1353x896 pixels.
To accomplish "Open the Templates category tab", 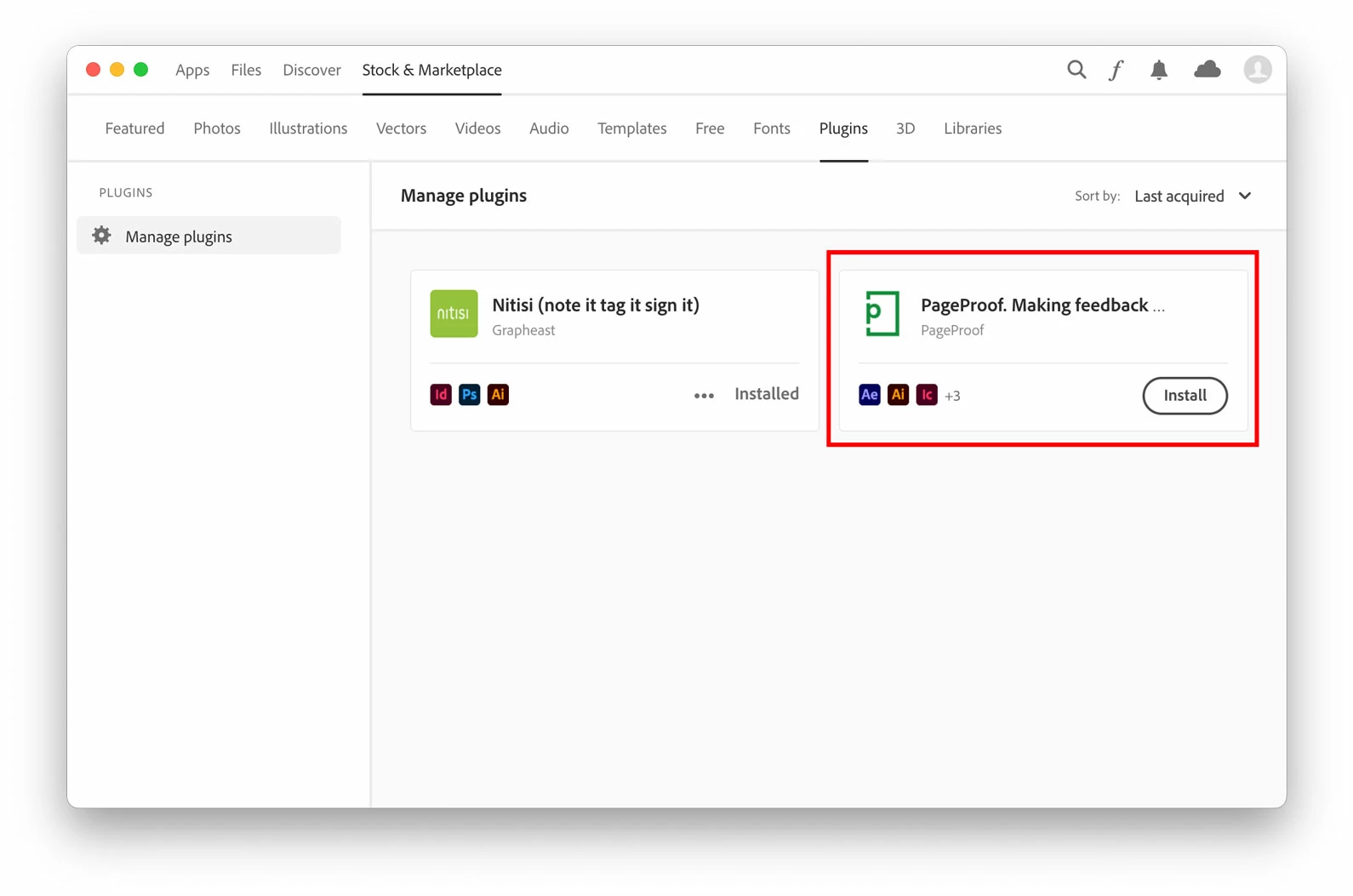I will [631, 128].
